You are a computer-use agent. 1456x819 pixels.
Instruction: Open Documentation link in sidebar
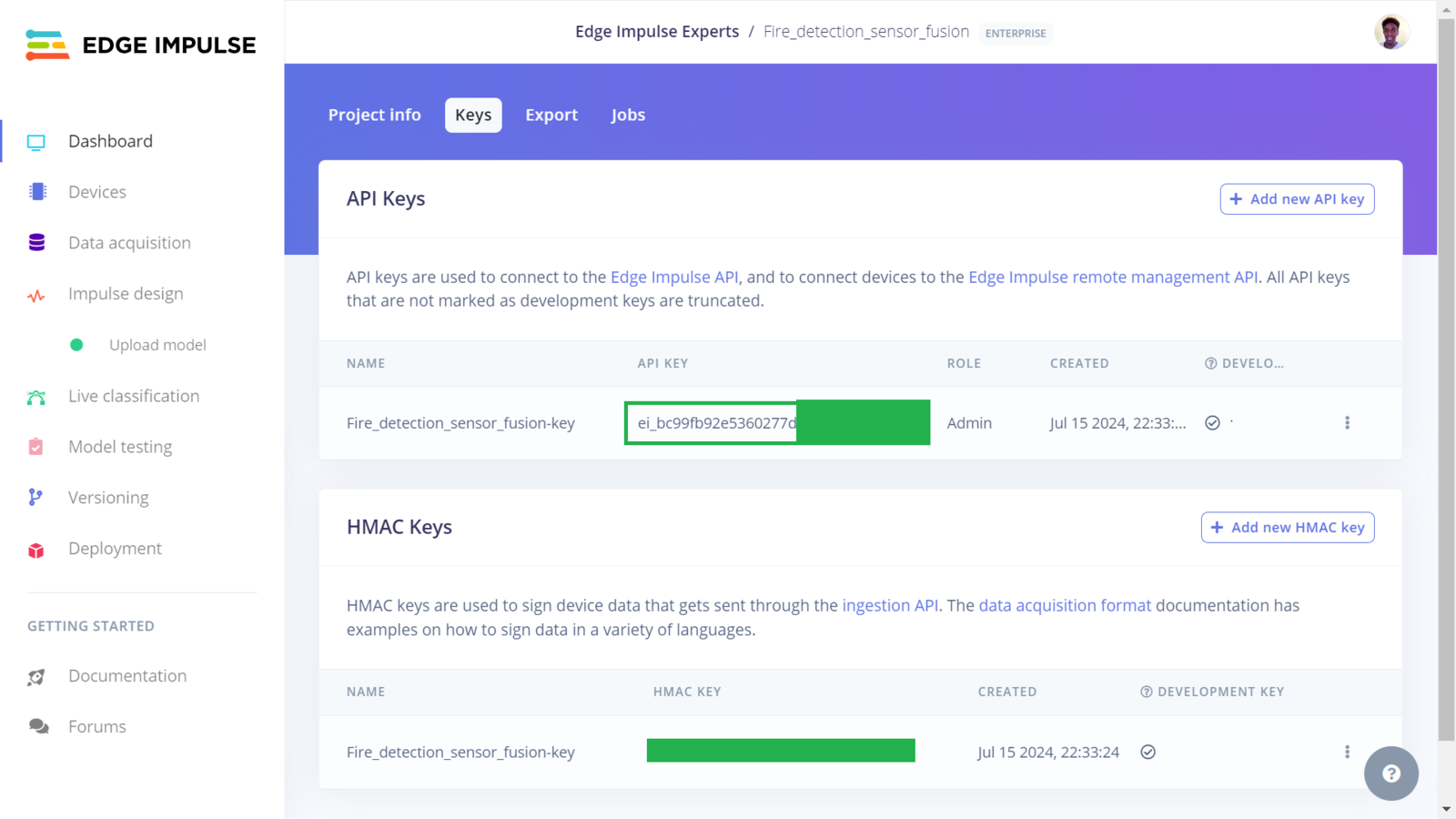click(127, 676)
